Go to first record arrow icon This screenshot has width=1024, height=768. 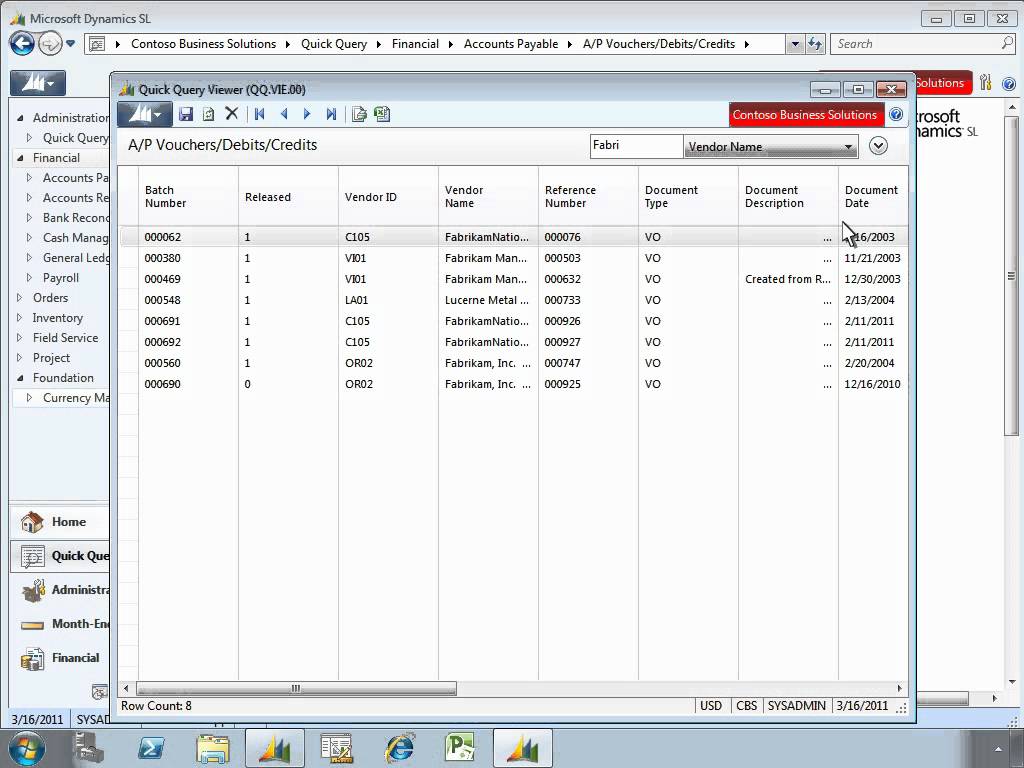pyautogui.click(x=259, y=114)
